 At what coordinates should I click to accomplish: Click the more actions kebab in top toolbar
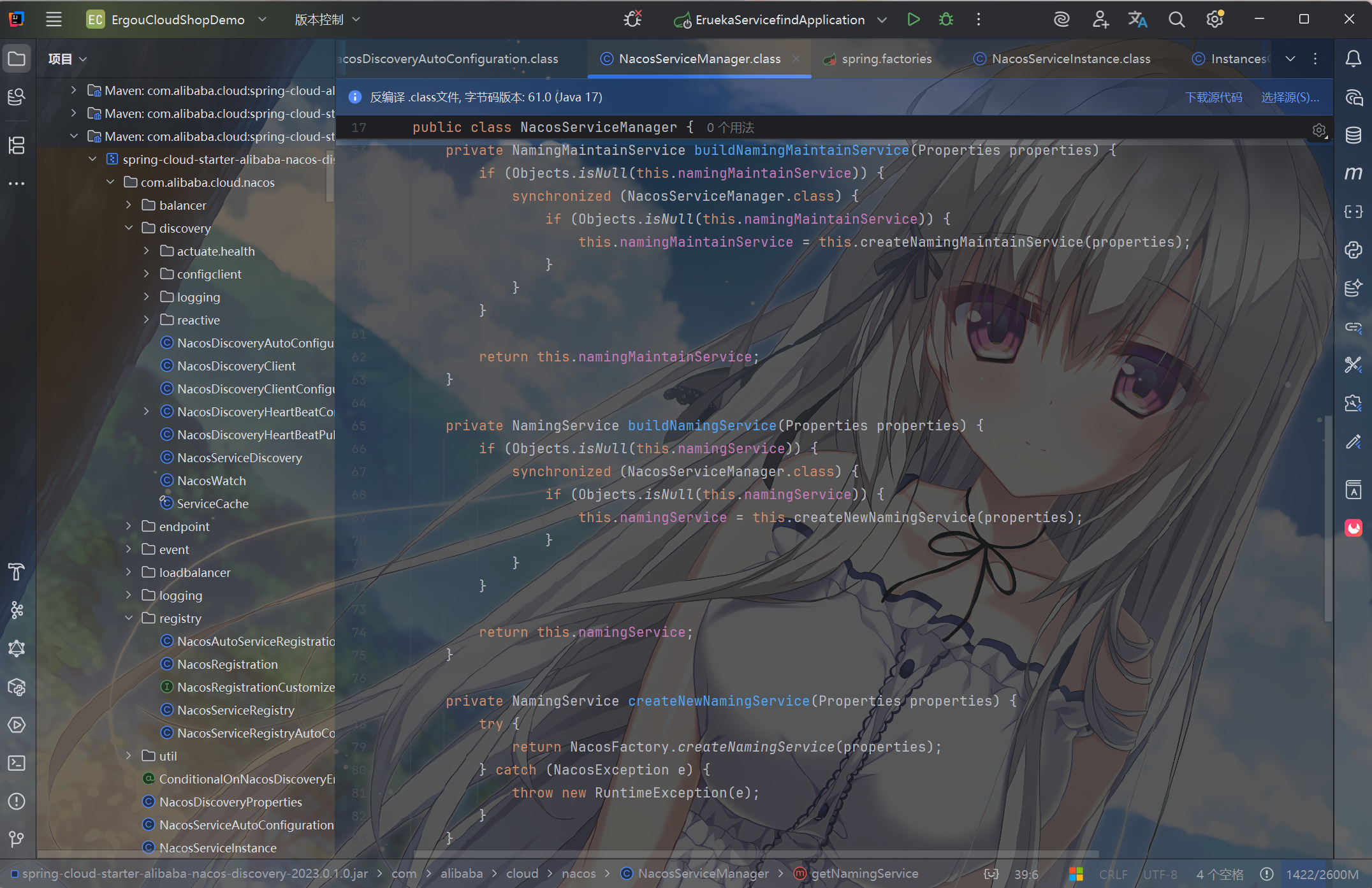pos(979,20)
